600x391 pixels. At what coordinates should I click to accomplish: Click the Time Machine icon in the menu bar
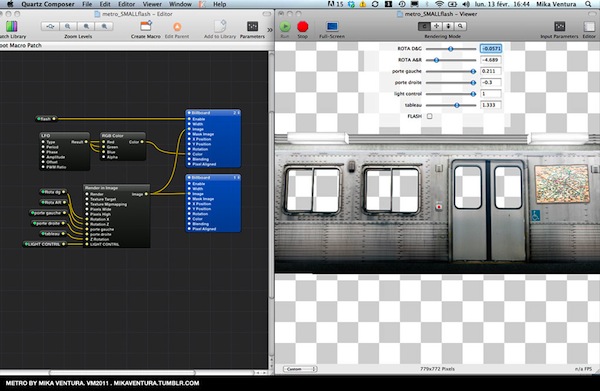tap(402, 4)
